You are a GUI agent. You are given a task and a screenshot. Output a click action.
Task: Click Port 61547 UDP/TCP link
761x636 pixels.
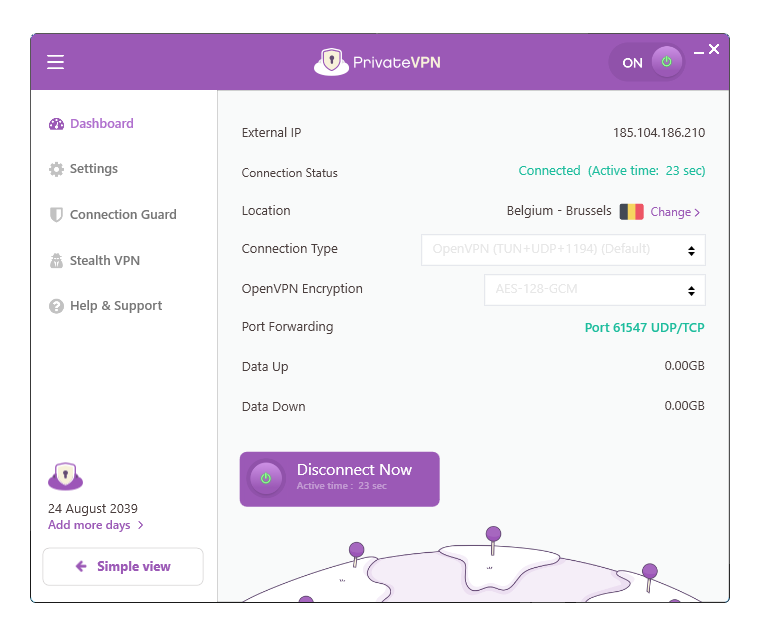coord(645,328)
